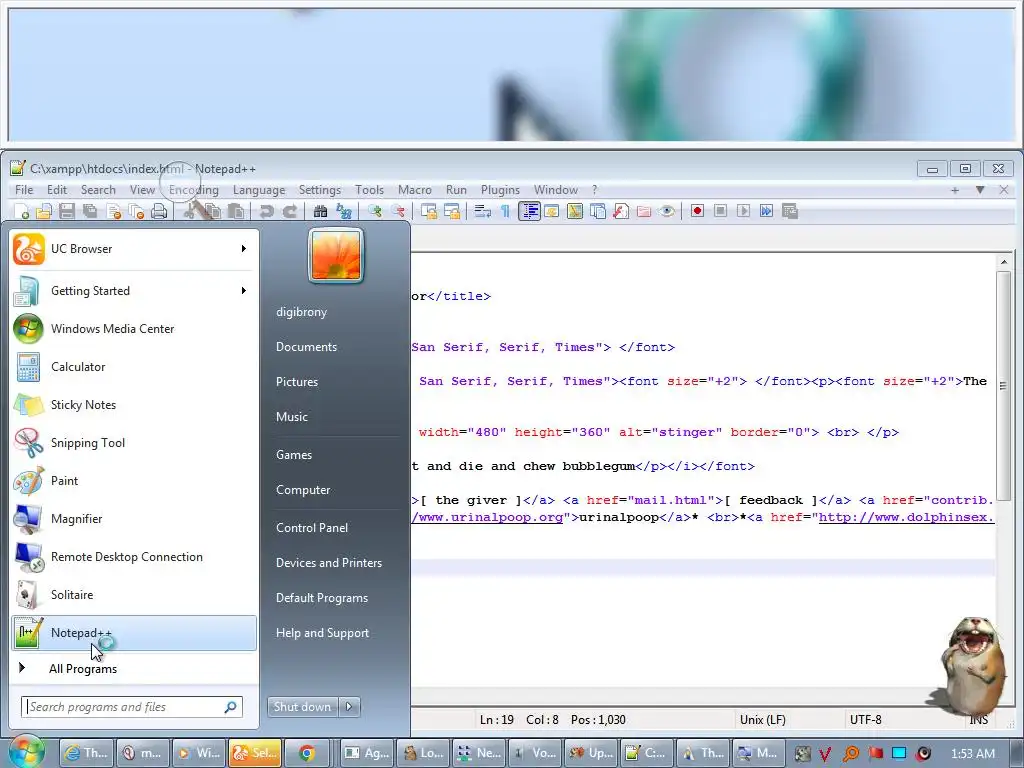The height and width of the screenshot is (768, 1024).
Task: Click Synchronize Horizontal Scrolling icon
Action: pyautogui.click(x=452, y=211)
